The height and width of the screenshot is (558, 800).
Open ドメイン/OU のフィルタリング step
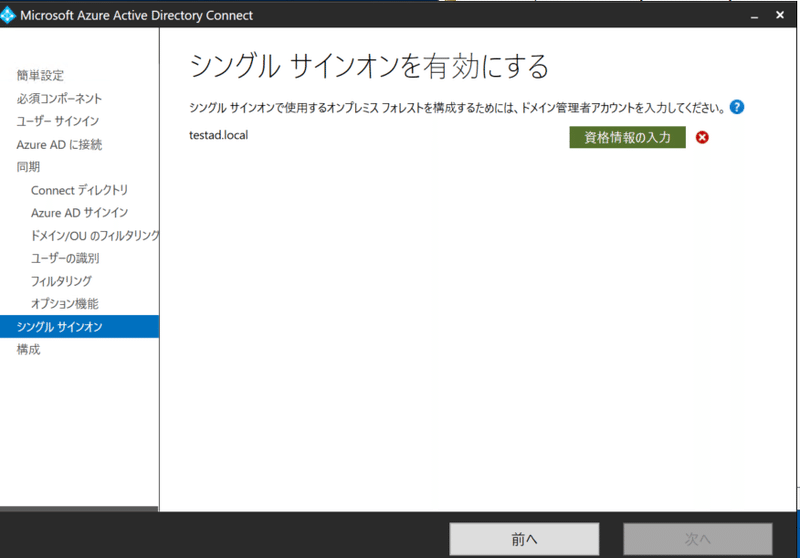coord(95,235)
